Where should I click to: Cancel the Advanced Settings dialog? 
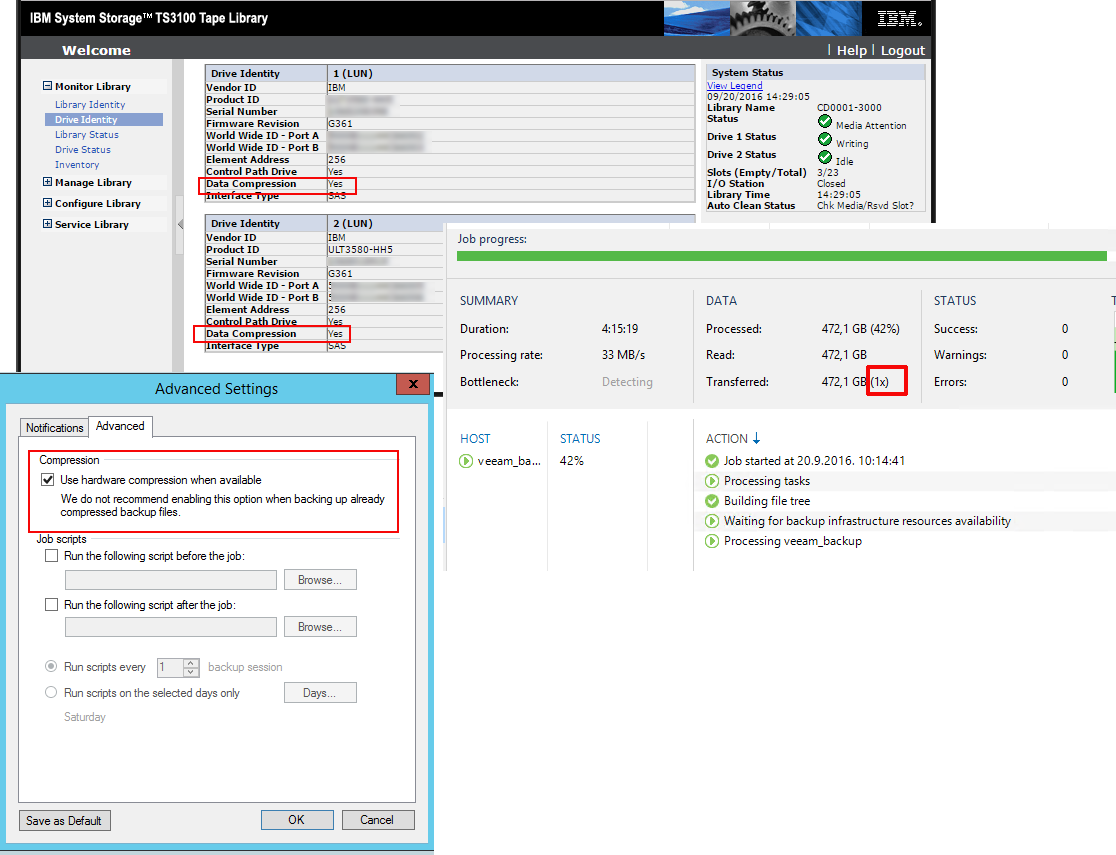tap(377, 819)
